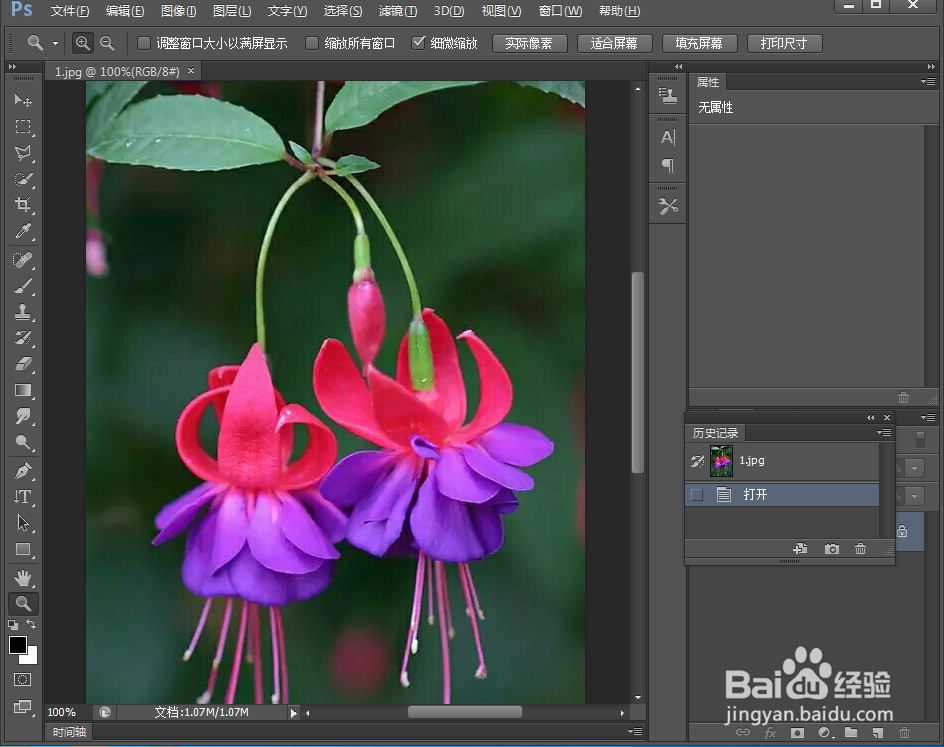The width and height of the screenshot is (944, 747).
Task: Click Zoom In icon in options bar
Action: [82, 43]
